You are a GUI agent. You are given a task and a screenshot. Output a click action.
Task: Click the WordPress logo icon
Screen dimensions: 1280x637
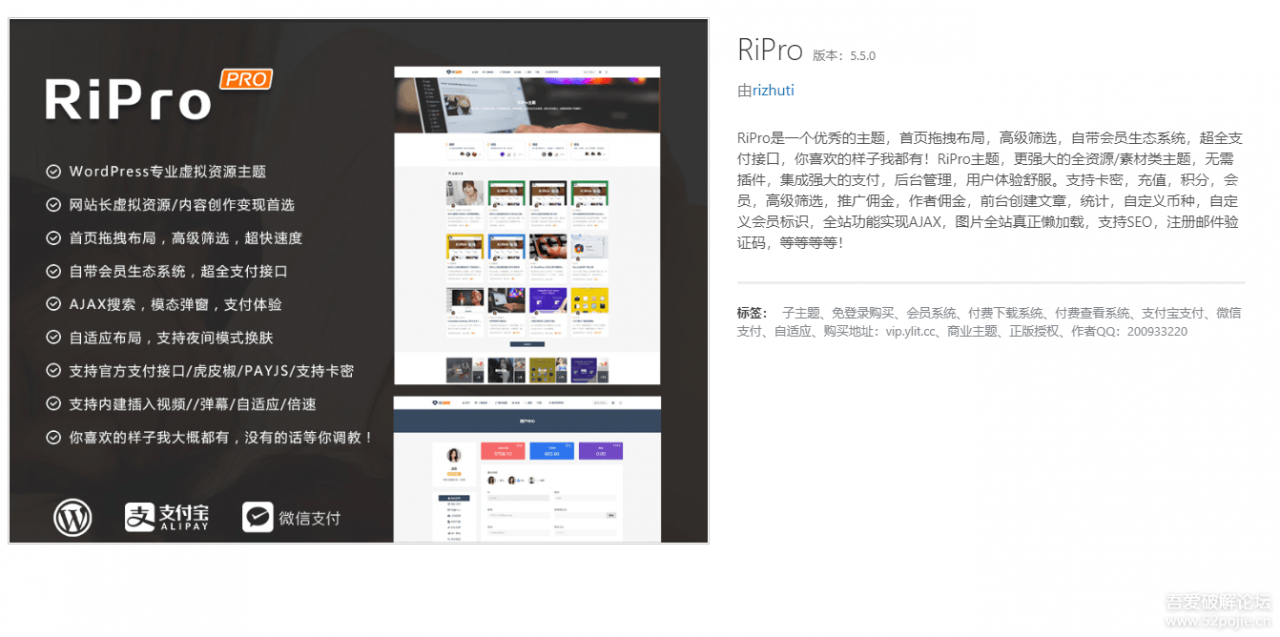point(72,517)
